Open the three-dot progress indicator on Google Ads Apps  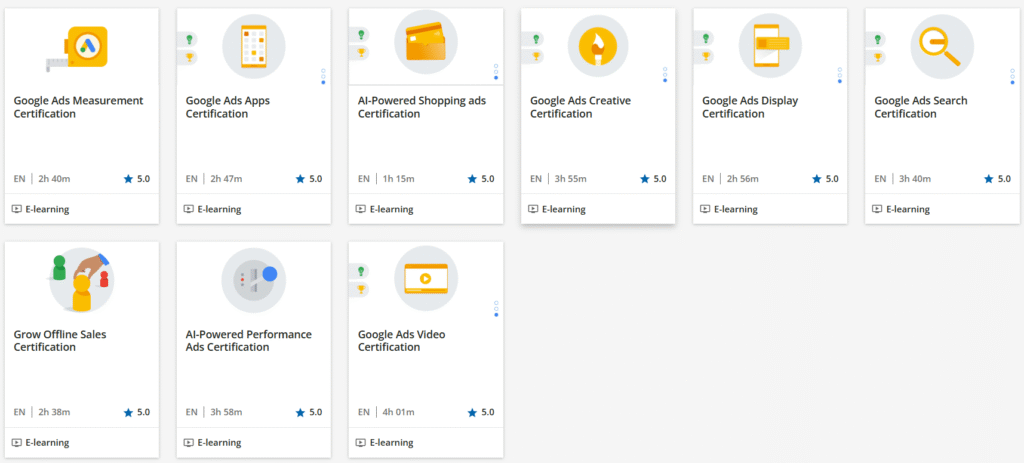[323, 76]
